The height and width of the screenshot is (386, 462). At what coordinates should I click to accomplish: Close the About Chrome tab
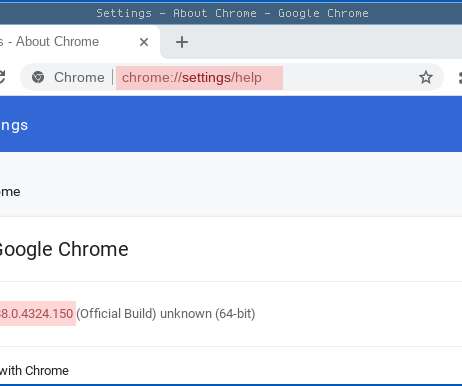click(144, 42)
